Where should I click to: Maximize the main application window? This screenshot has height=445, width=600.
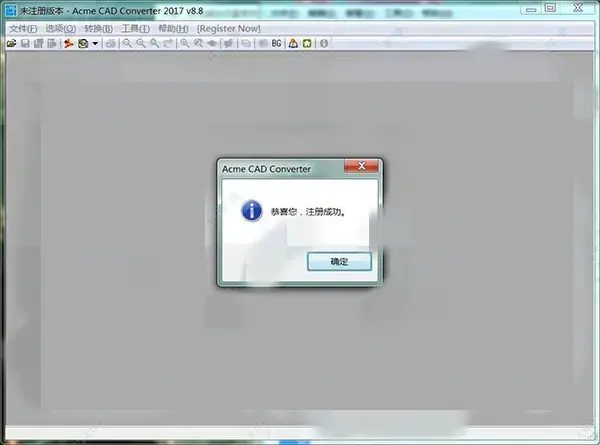[x=550, y=8]
